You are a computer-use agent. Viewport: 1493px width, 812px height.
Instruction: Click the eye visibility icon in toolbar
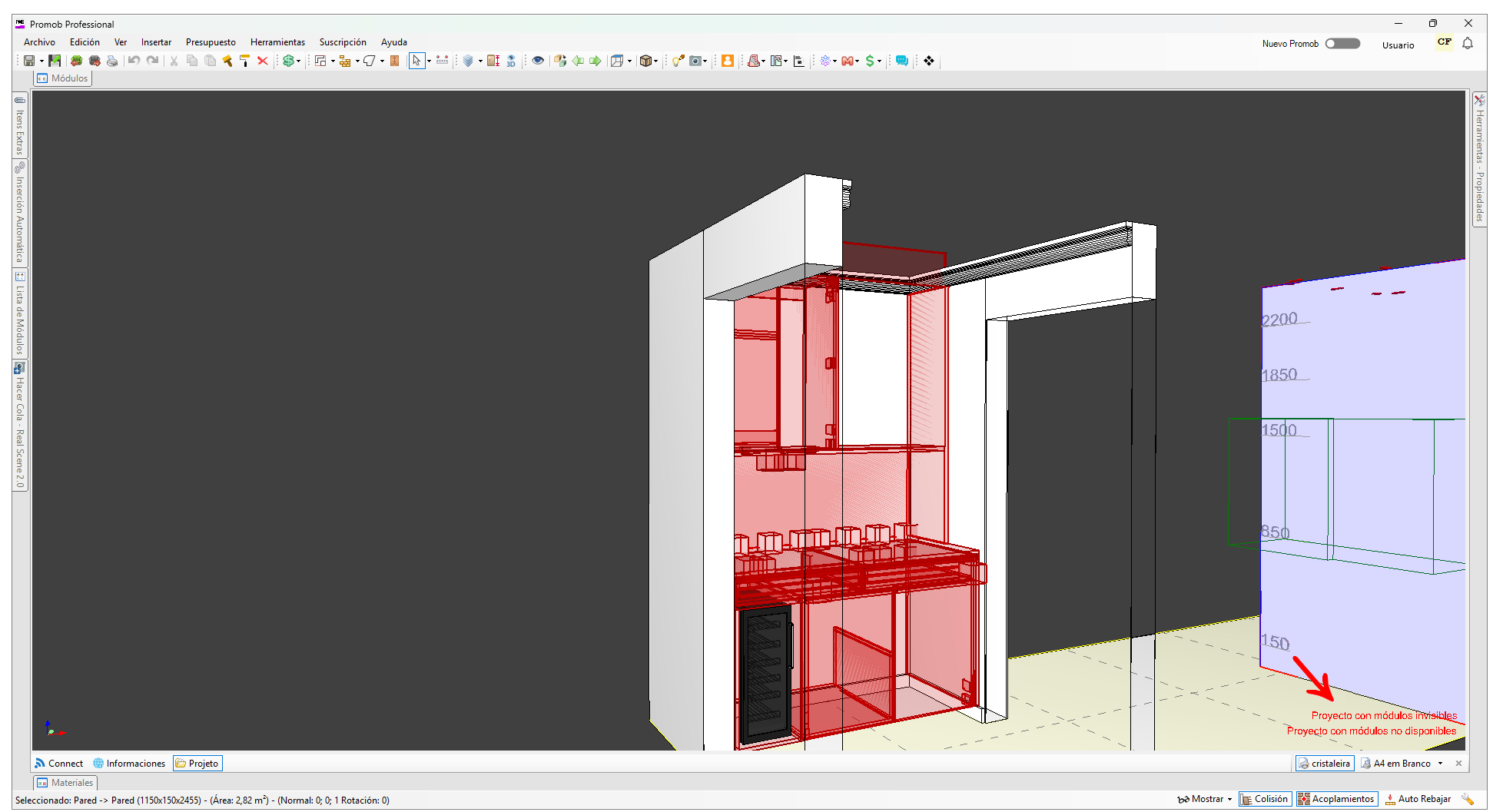pyautogui.click(x=538, y=61)
